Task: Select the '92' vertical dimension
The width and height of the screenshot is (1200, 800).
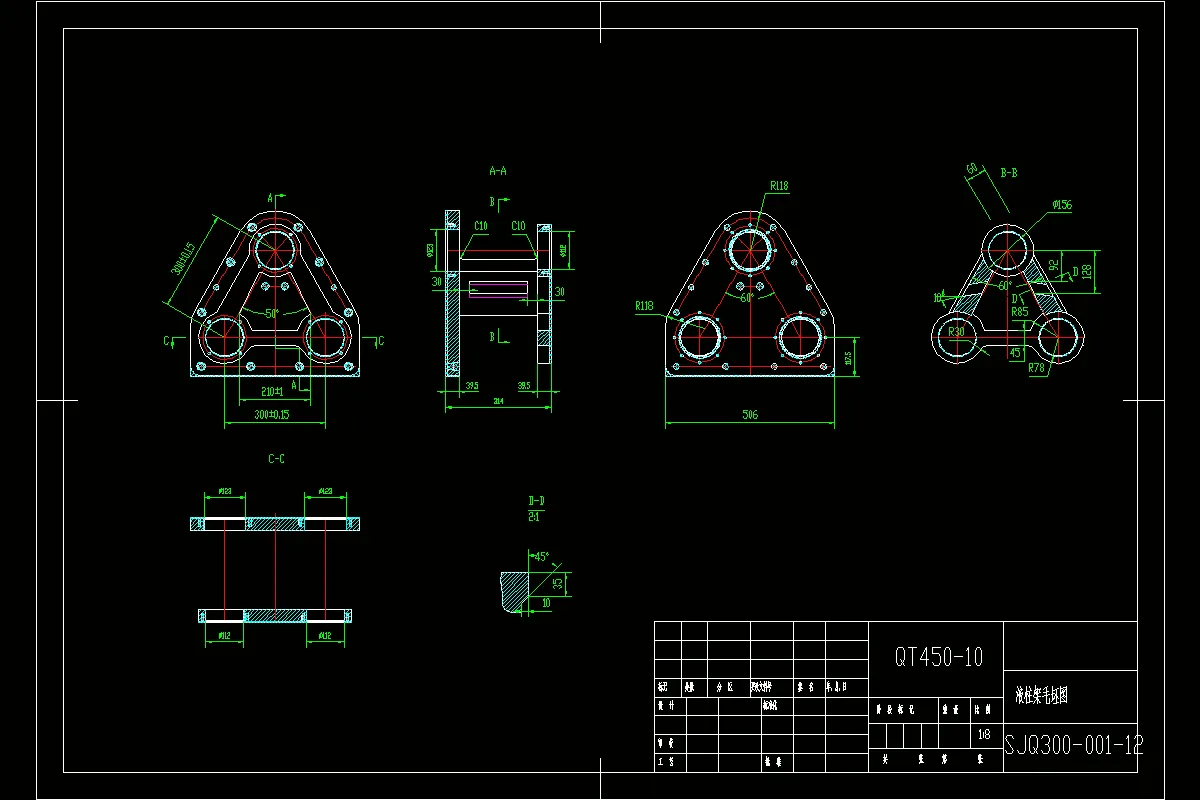Action: pyautogui.click(x=1054, y=266)
